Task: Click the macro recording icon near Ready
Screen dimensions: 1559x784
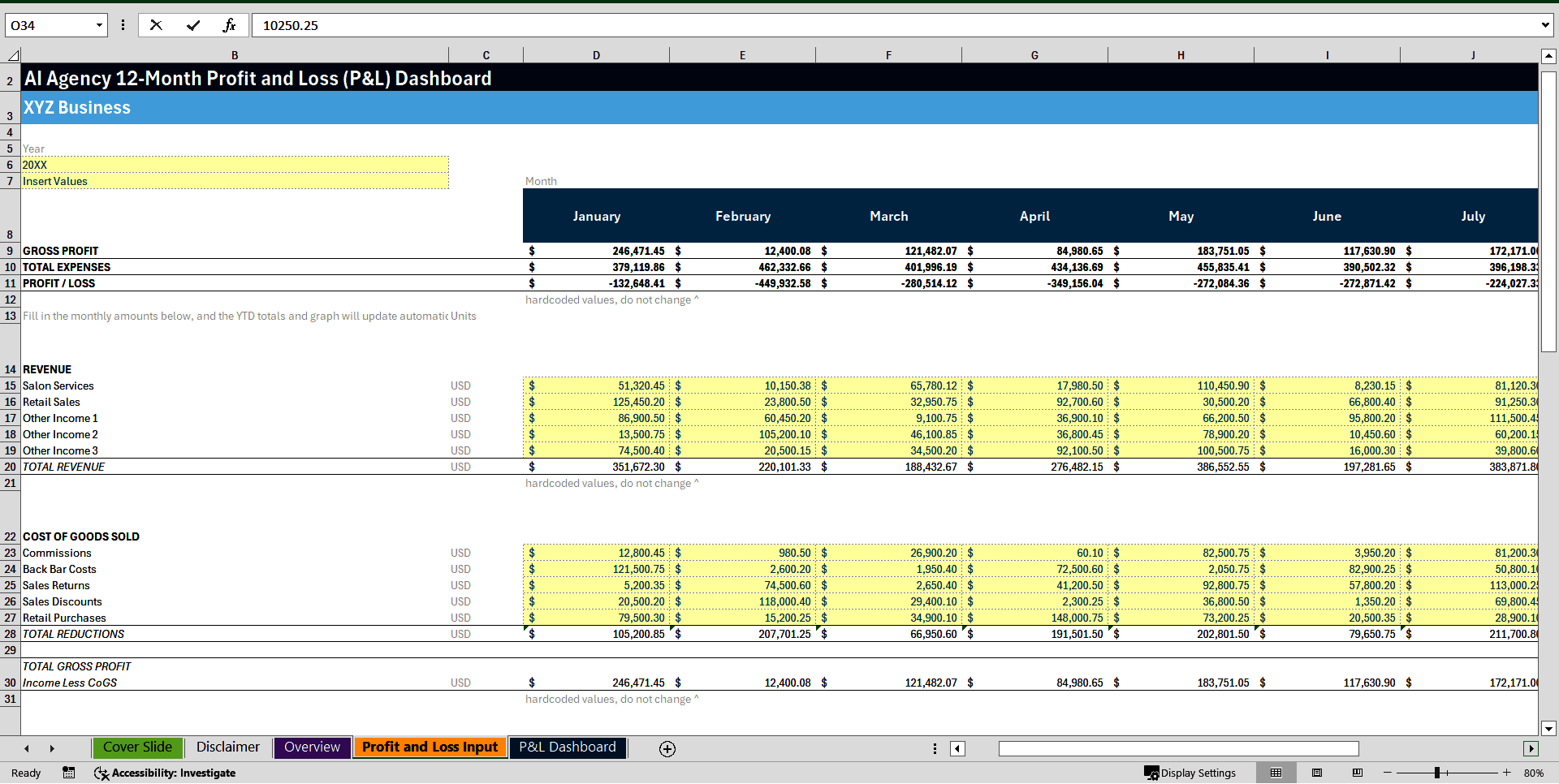Action: (x=69, y=773)
